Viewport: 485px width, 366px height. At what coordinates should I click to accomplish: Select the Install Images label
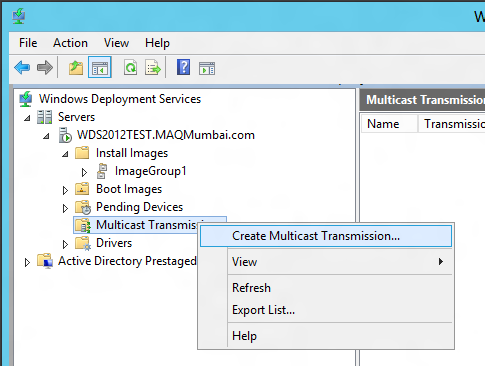click(132, 153)
